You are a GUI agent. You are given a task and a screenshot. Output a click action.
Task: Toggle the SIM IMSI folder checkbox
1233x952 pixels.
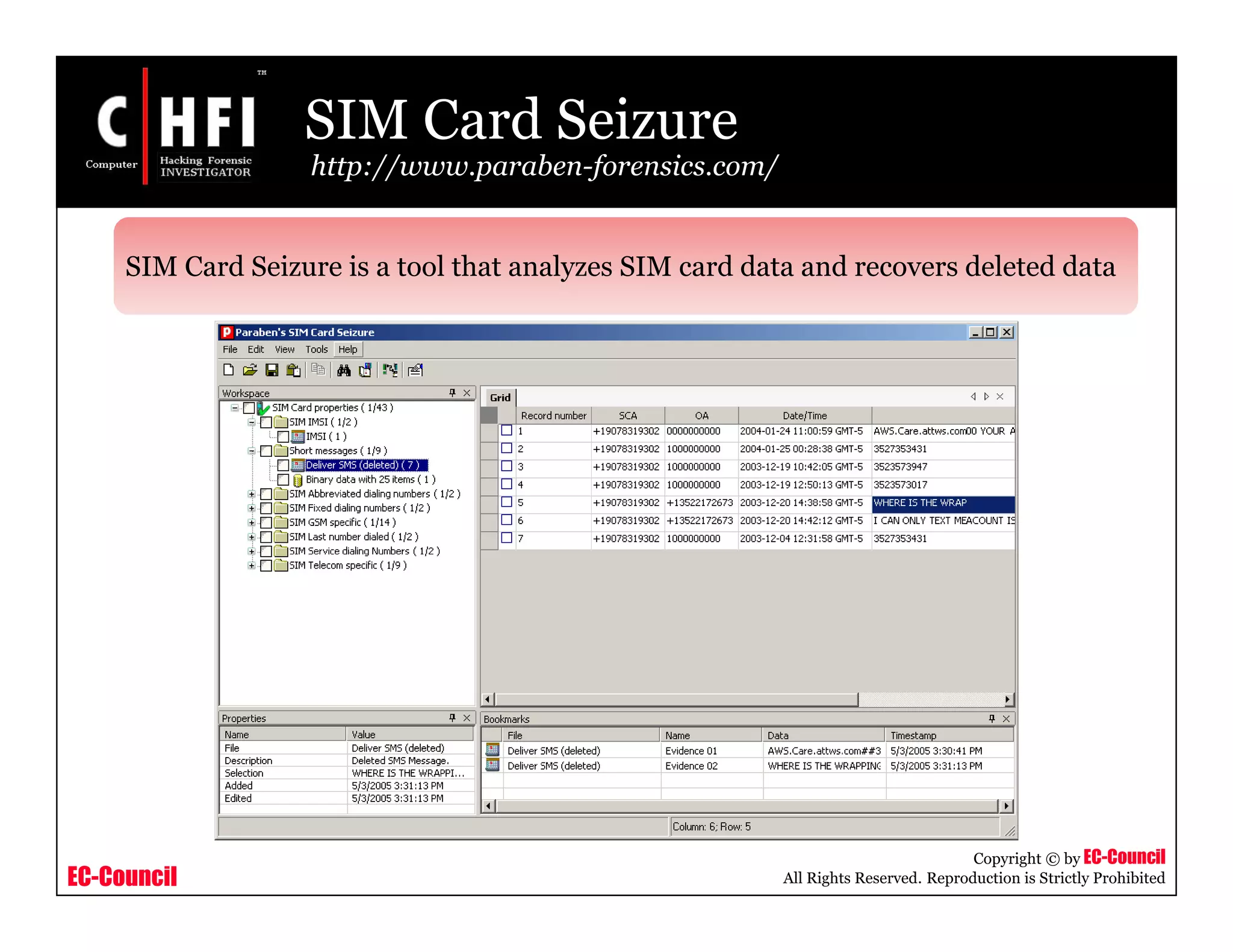point(266,422)
